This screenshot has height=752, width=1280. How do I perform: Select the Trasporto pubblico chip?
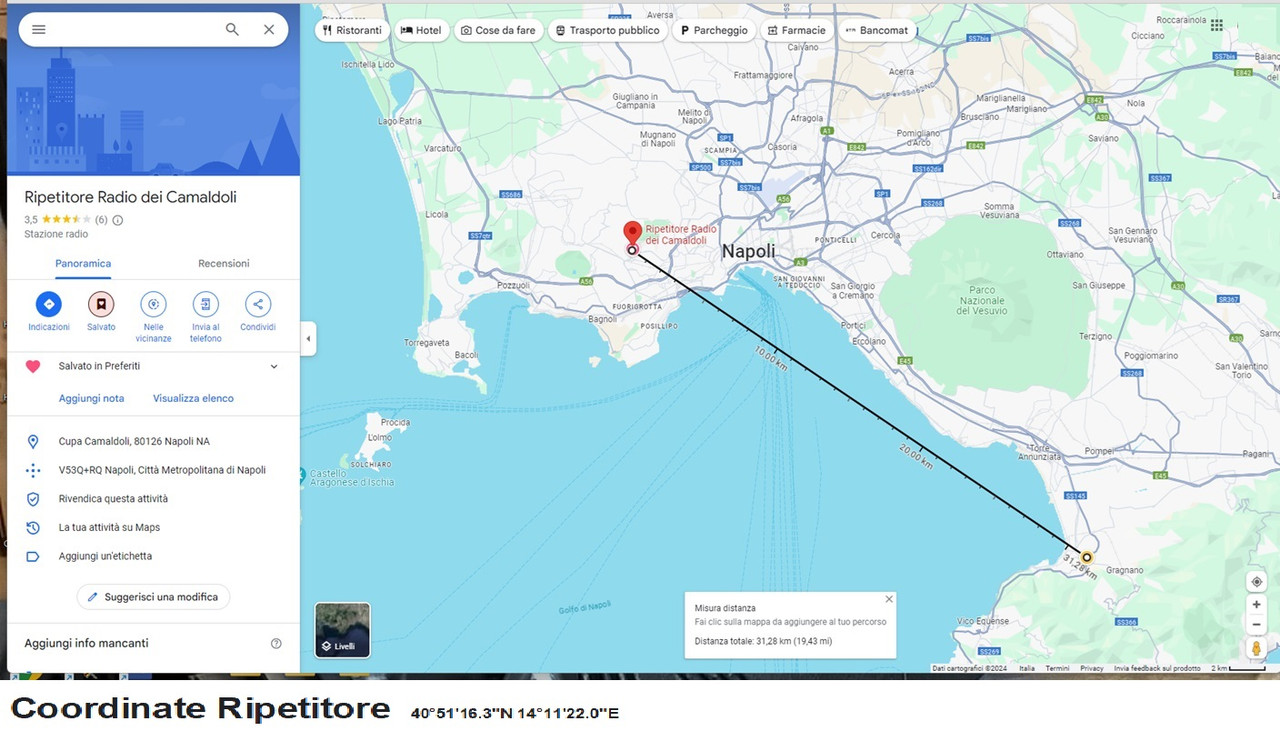[607, 30]
